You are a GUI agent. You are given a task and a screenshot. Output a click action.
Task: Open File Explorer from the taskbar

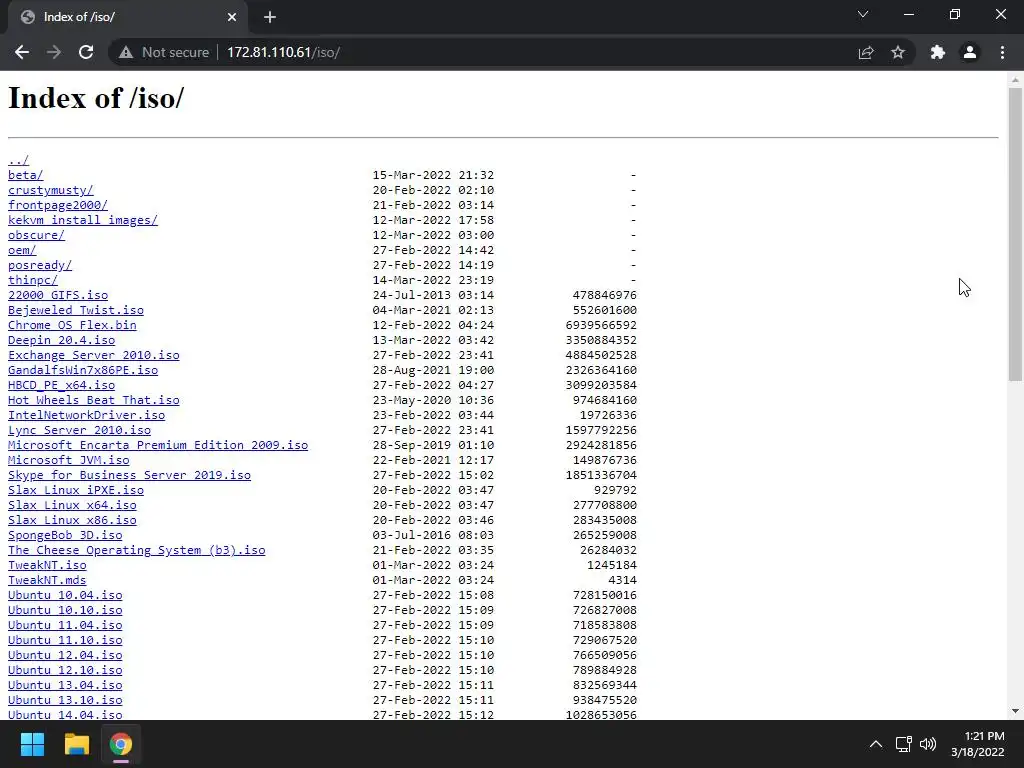tap(76, 744)
